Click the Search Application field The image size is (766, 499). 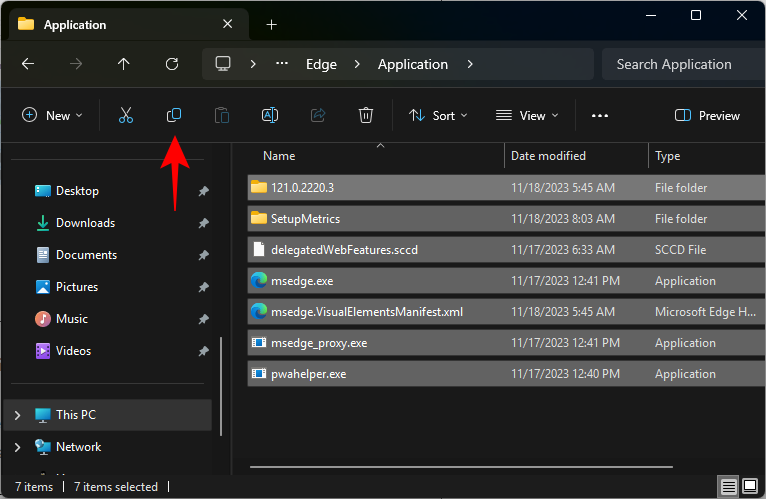pos(683,64)
